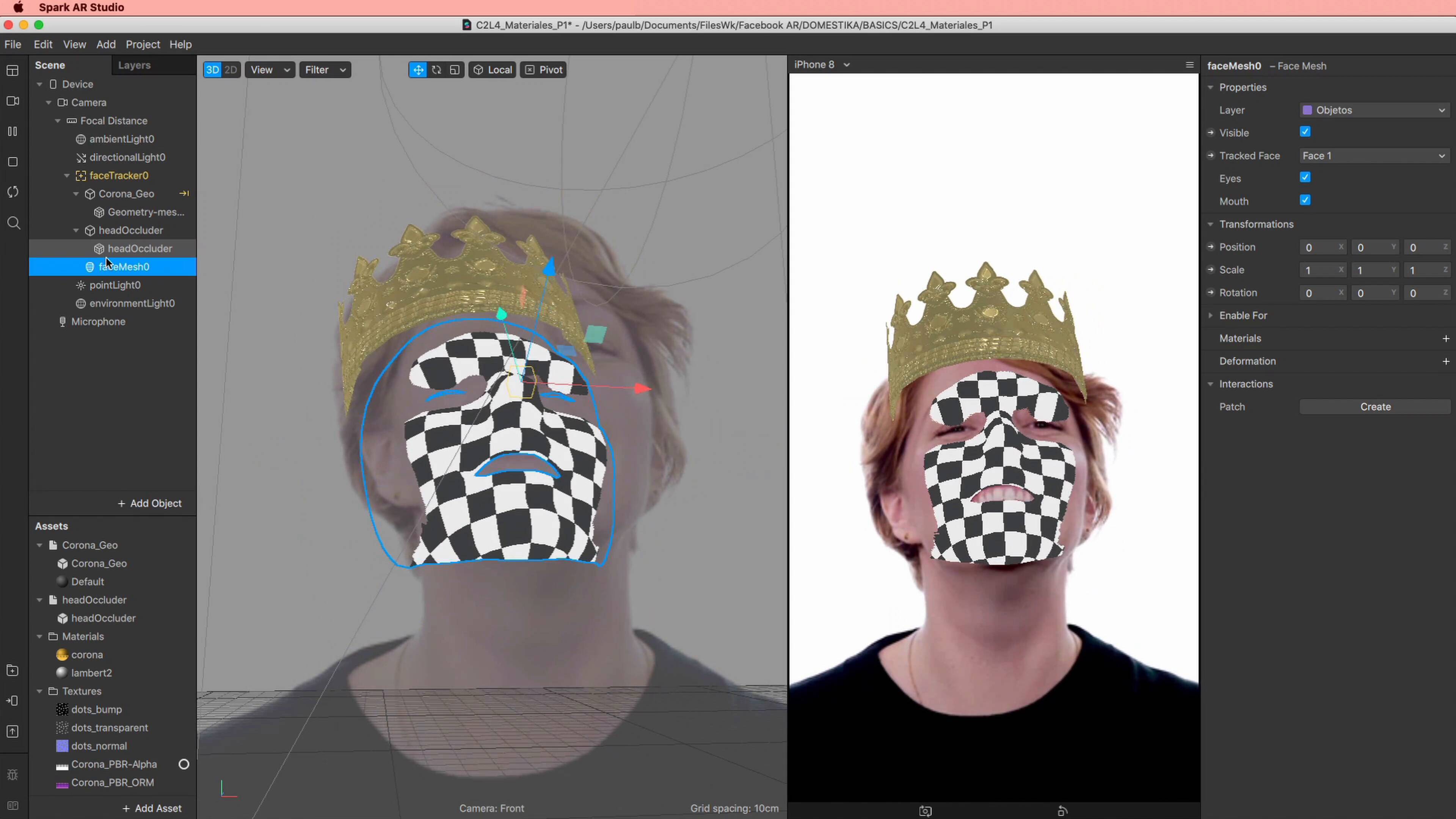This screenshot has width=1456, height=819.
Task: Click the Add Asset button
Action: [152, 809]
